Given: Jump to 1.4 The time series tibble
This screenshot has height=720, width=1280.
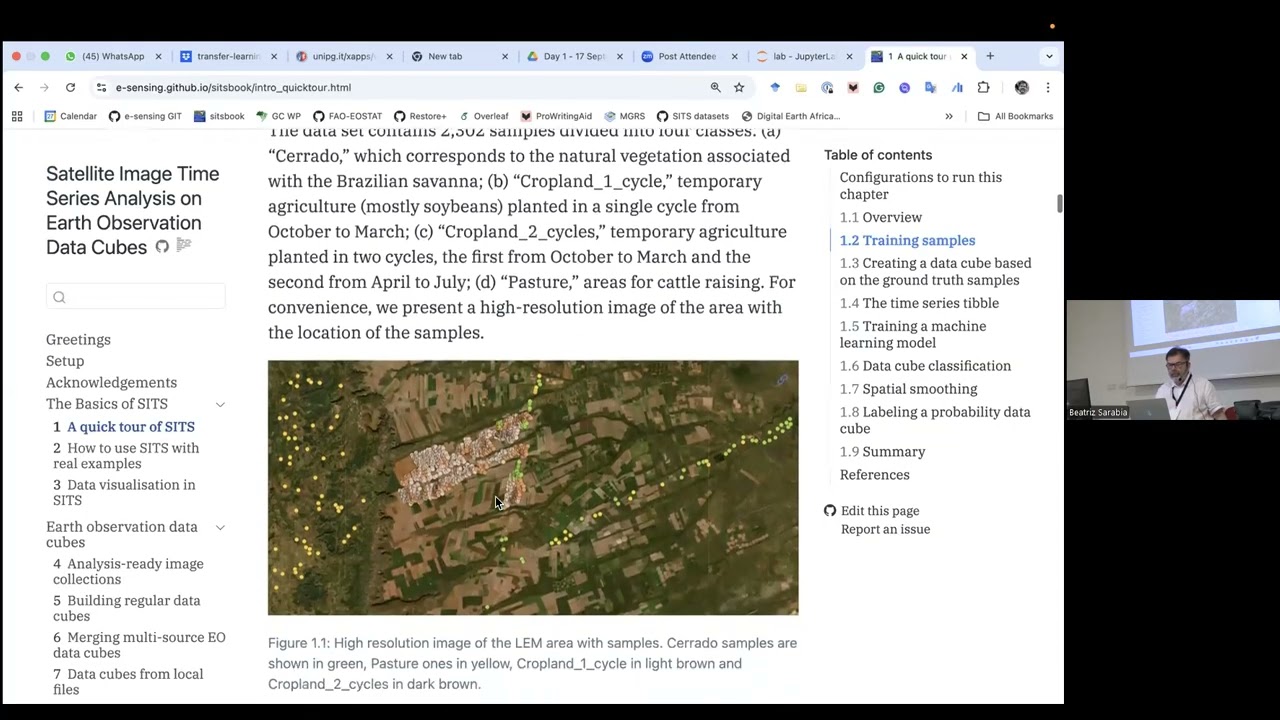Looking at the screenshot, I should (x=919, y=304).
